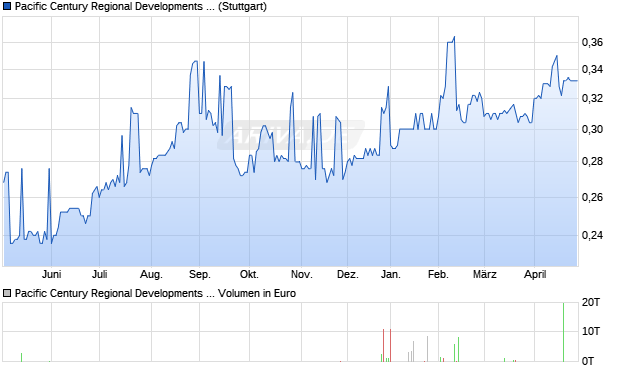Click the 'Juni' month label
This screenshot has height=371, width=620.
(x=51, y=274)
